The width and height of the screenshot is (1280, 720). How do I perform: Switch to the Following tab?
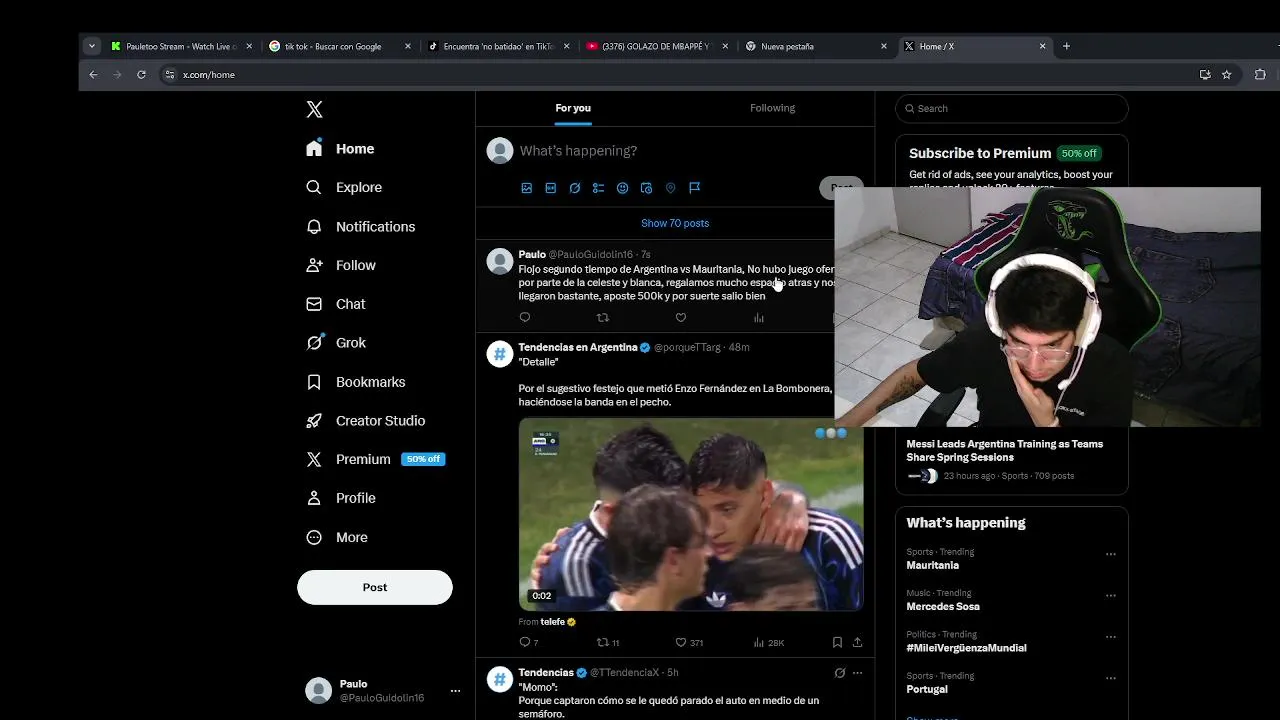773,108
